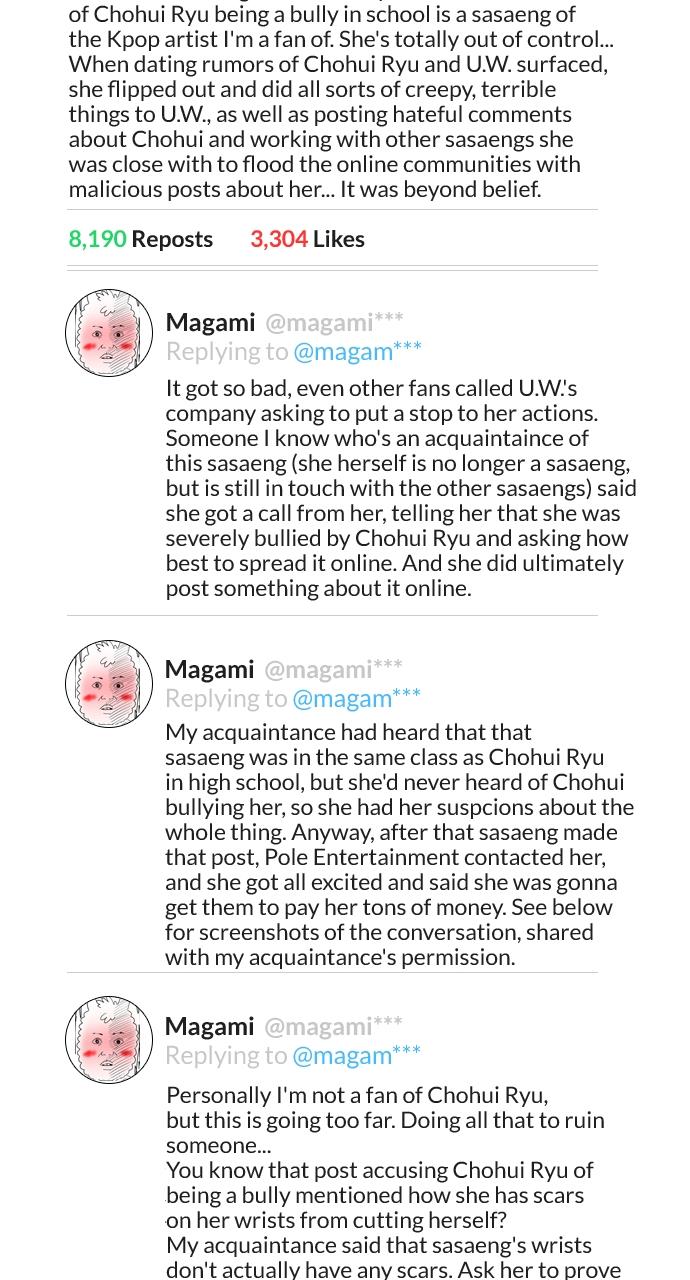Open the @magami*** handle on the "My acquaintance had heard" reply

(333, 669)
